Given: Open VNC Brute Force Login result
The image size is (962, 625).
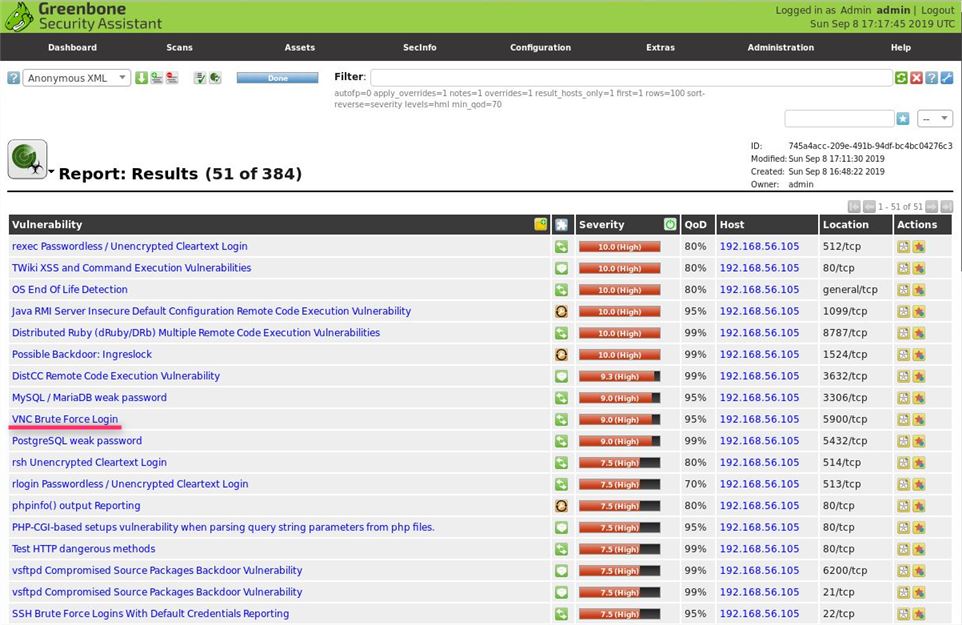Looking at the screenshot, I should [x=65, y=419].
